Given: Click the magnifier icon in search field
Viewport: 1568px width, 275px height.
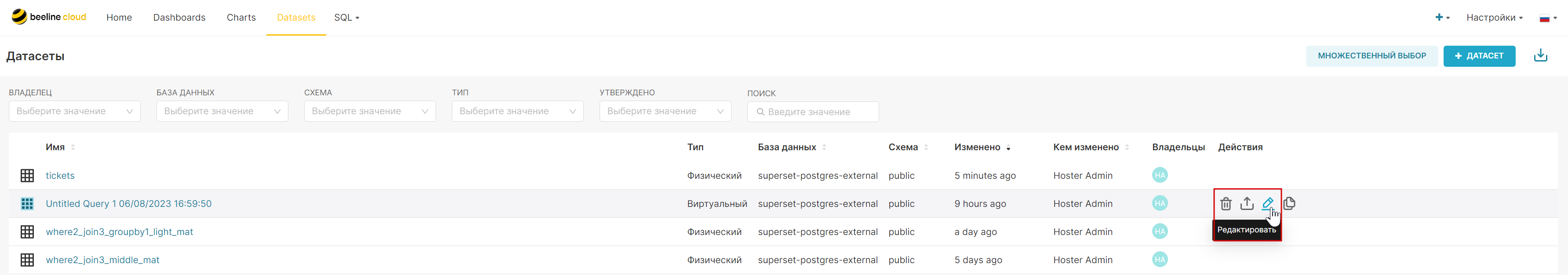Looking at the screenshot, I should coord(760,112).
